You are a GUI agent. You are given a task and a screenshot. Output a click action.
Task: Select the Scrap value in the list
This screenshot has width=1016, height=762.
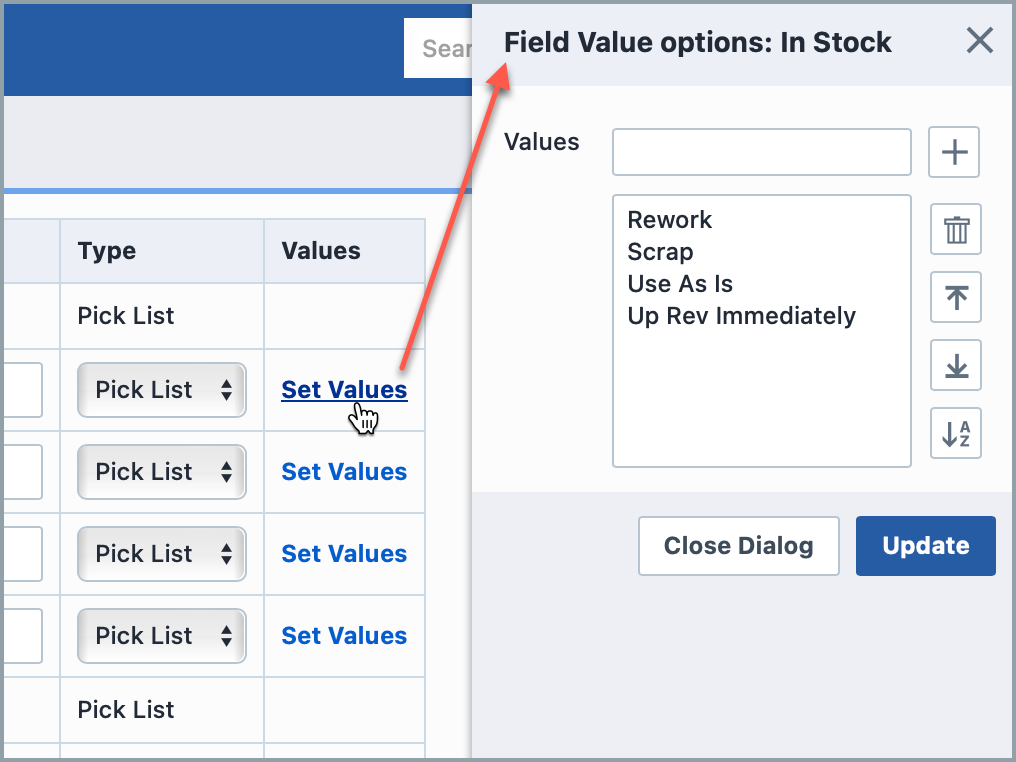pyautogui.click(x=660, y=251)
